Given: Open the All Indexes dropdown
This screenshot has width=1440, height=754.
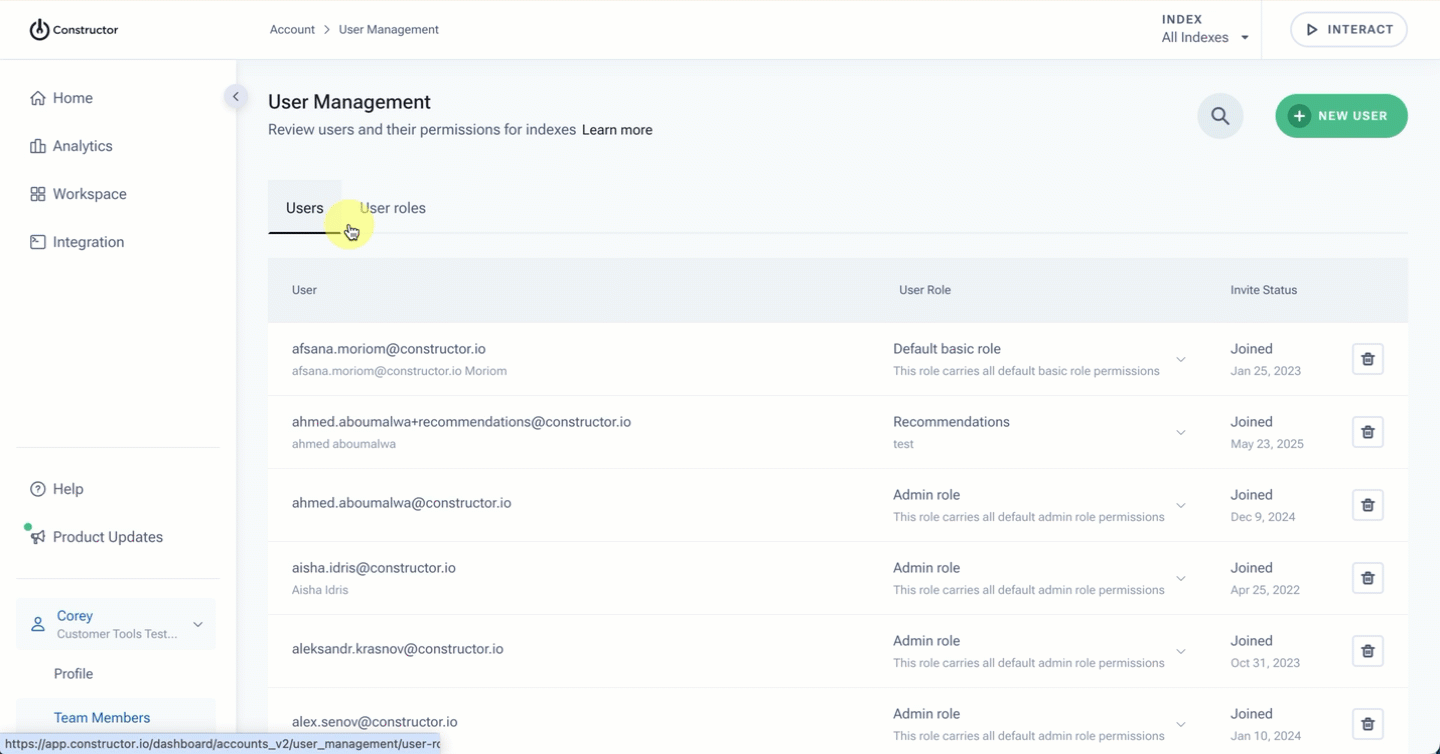Looking at the screenshot, I should pos(1205,38).
